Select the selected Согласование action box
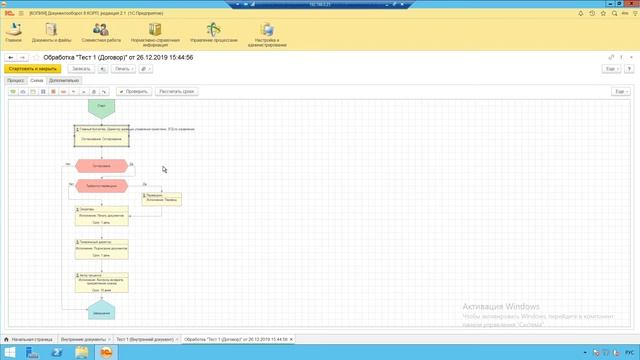The width and height of the screenshot is (640, 360). click(x=102, y=136)
